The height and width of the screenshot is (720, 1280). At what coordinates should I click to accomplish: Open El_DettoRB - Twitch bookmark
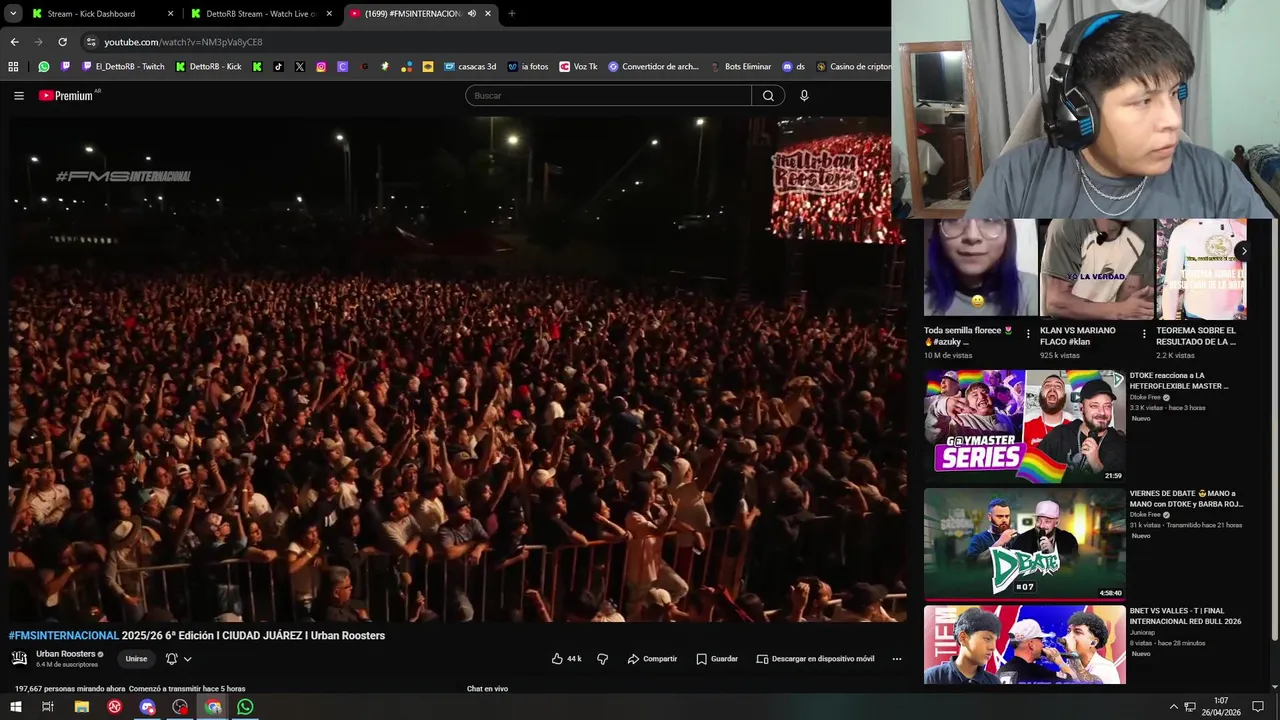[x=123, y=67]
